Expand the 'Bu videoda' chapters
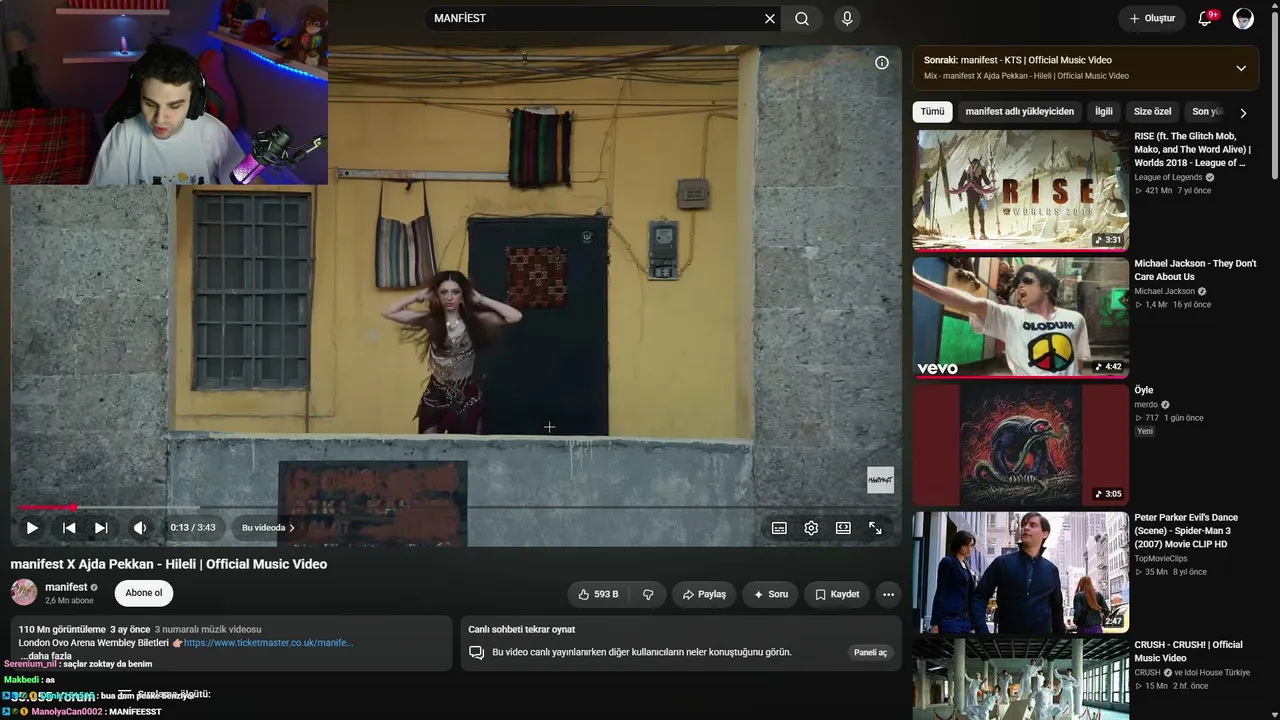Screen dimensions: 1280x720 (x=268, y=528)
